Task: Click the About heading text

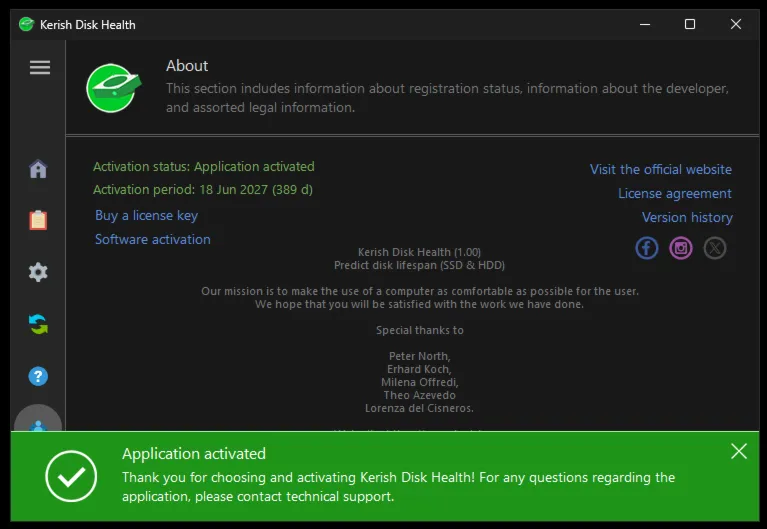Action: [187, 66]
